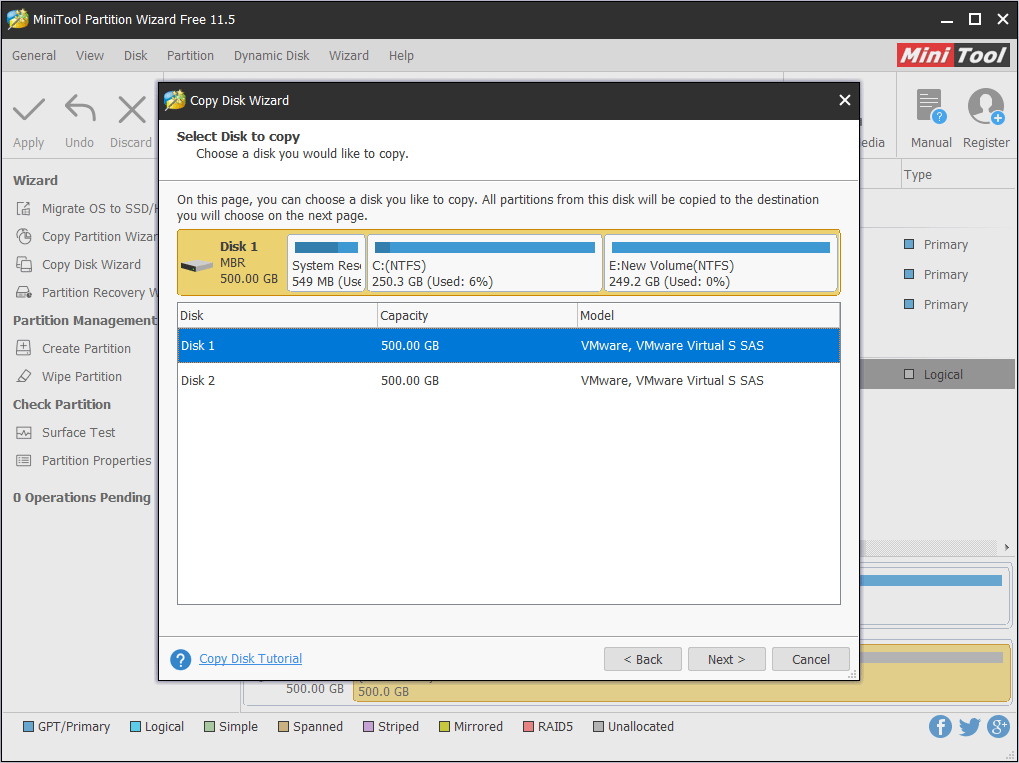Screen dimensions: 1019x763
Task: Click the System Reserved partition block
Action: [326, 263]
